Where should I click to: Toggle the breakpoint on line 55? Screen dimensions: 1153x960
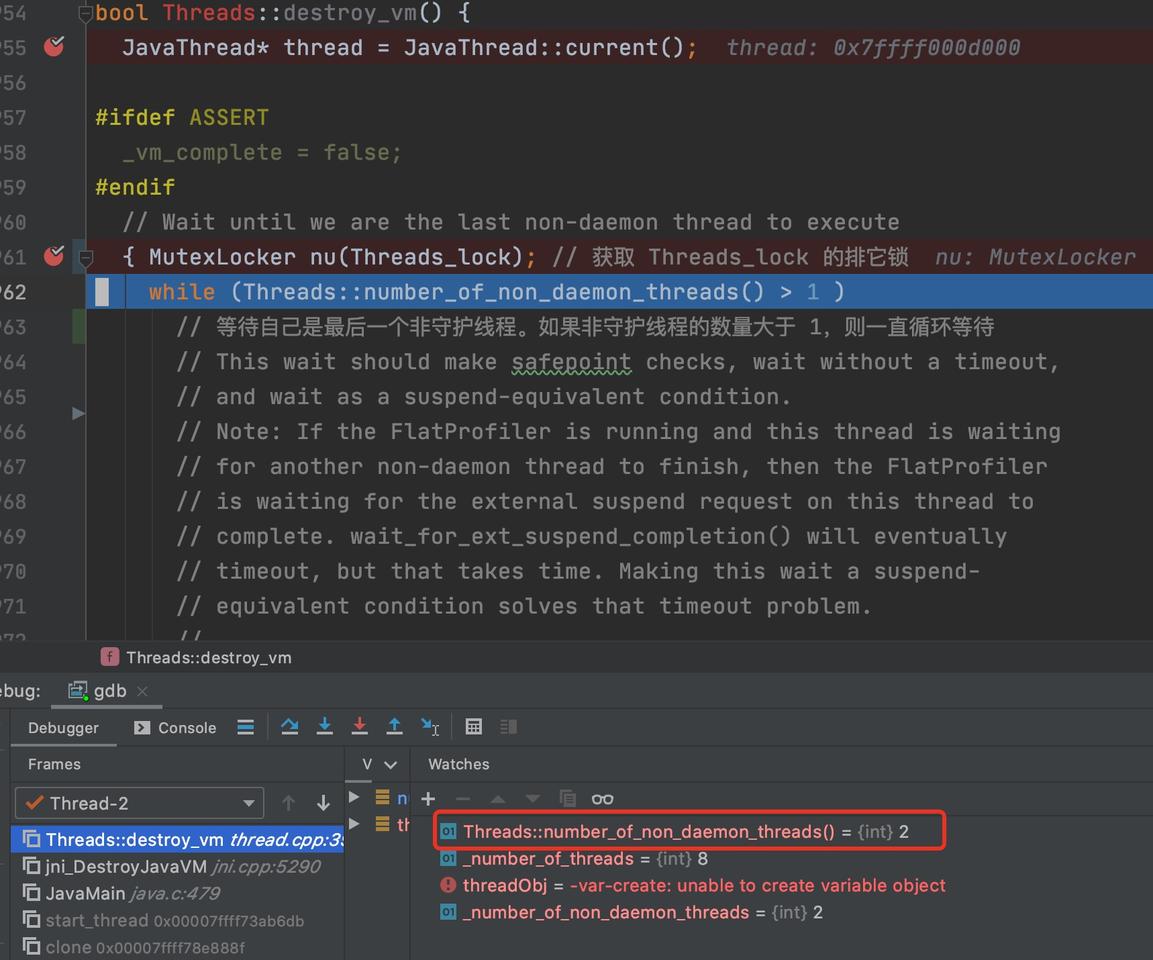click(54, 47)
